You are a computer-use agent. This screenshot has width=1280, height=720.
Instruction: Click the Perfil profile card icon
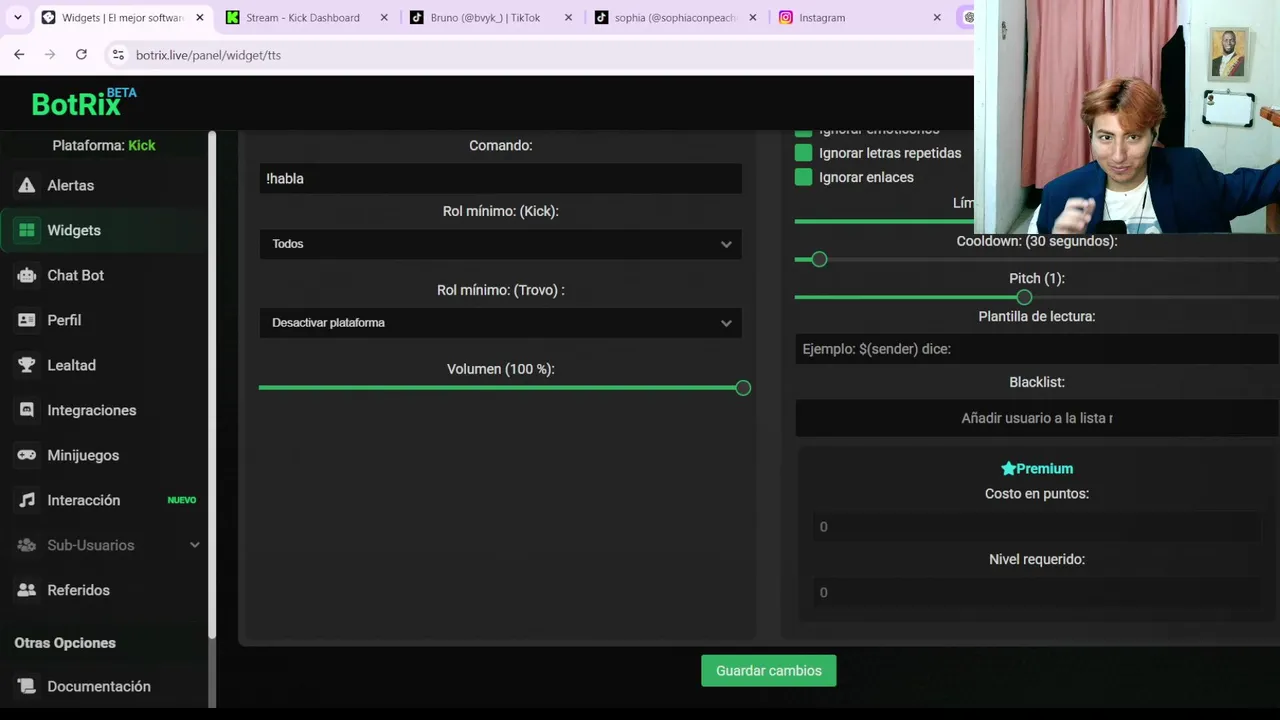click(x=27, y=320)
